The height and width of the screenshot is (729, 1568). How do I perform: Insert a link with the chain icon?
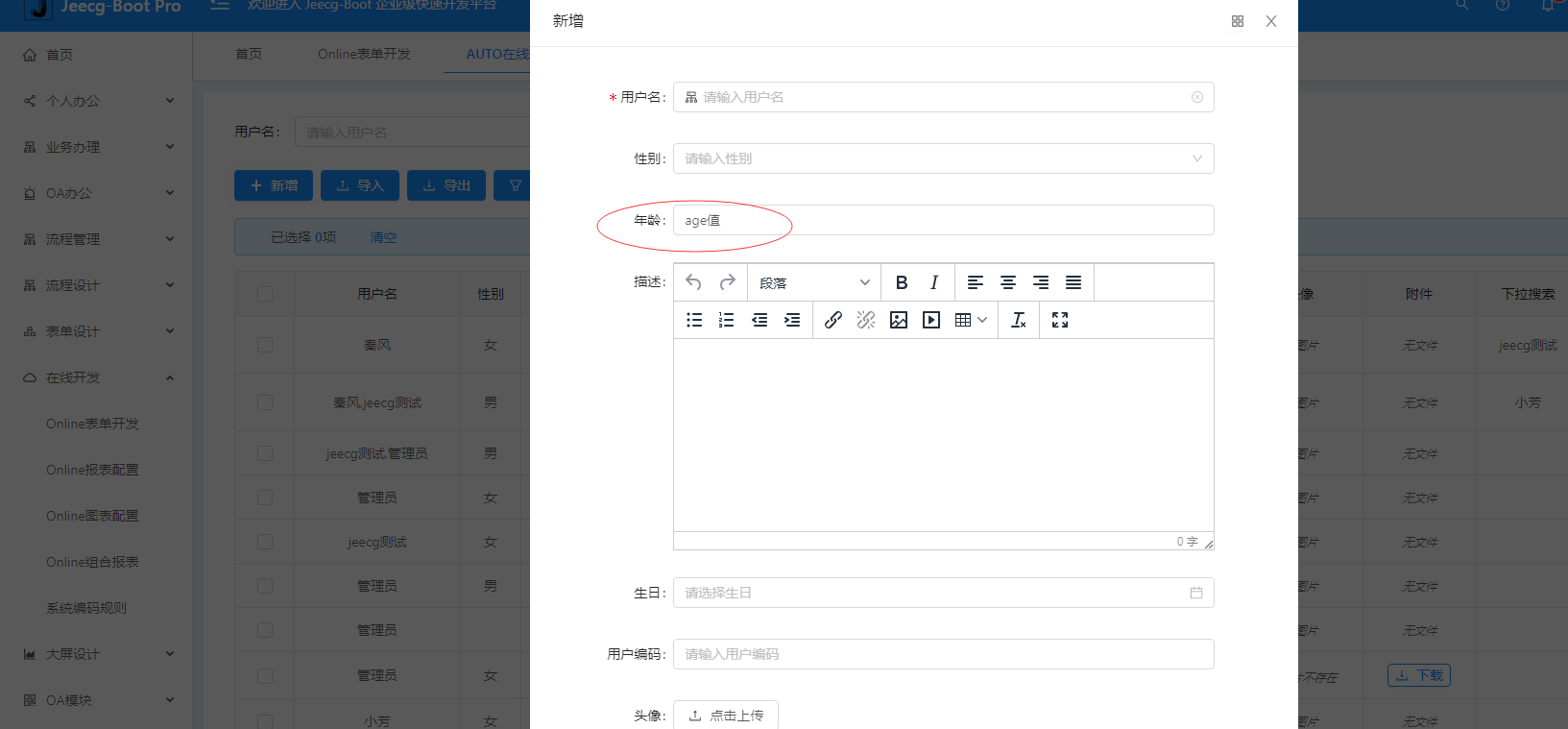[x=833, y=320]
